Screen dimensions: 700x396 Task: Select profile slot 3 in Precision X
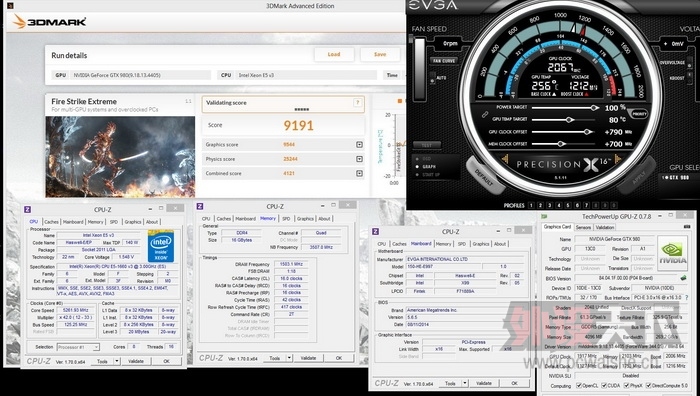[x=550, y=205]
